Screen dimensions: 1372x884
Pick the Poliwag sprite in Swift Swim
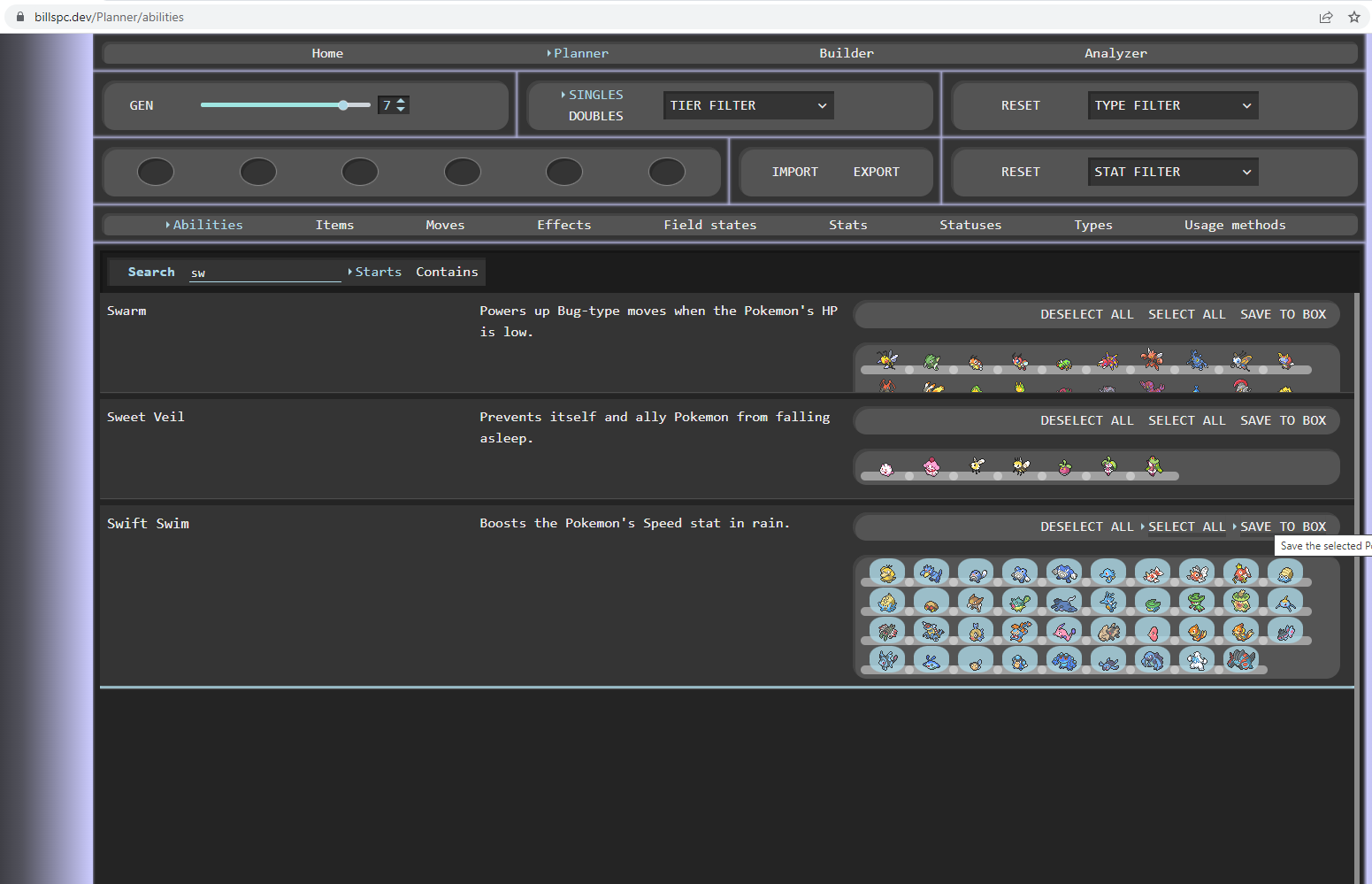[x=976, y=573]
